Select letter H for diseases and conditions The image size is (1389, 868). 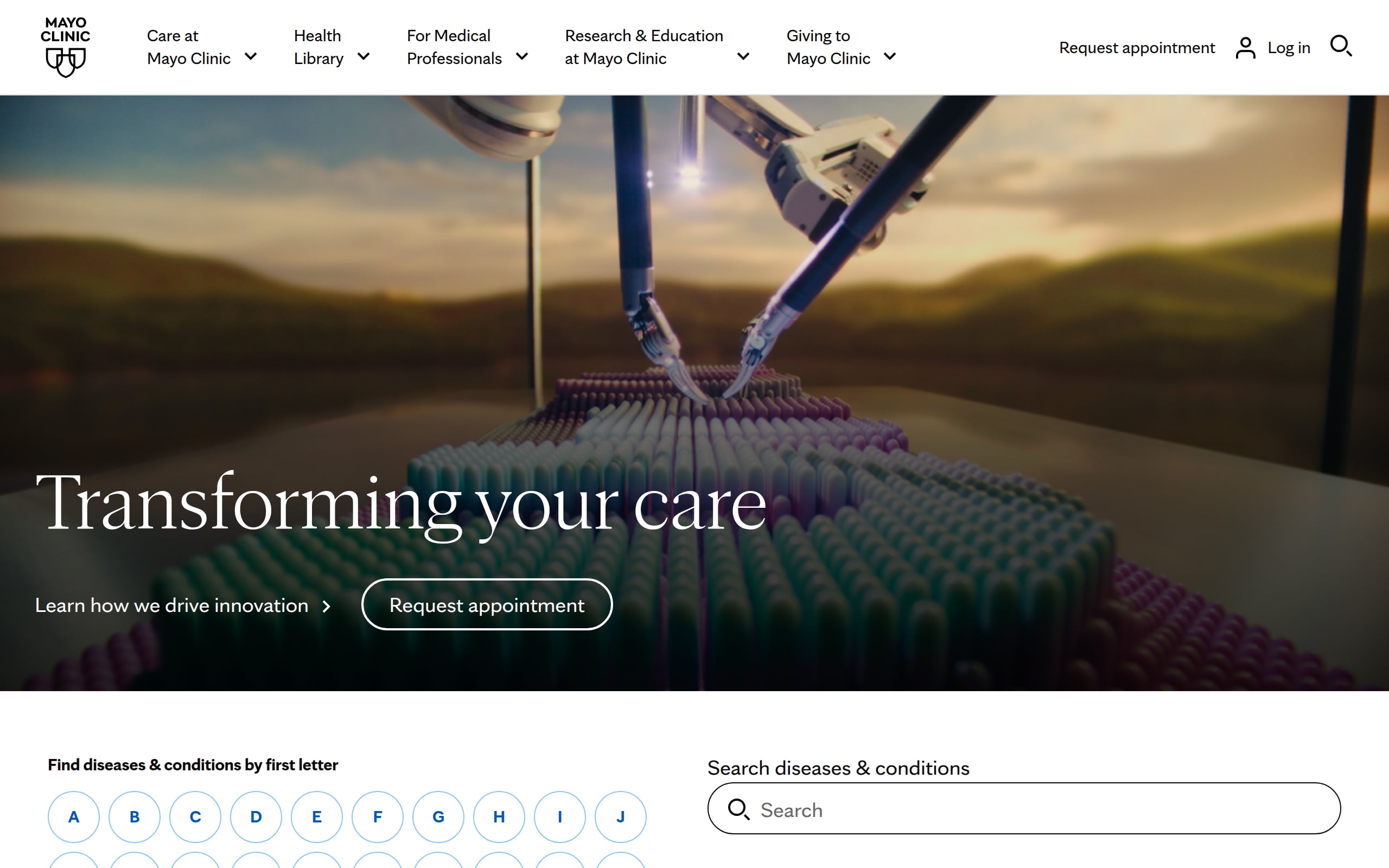pyautogui.click(x=499, y=817)
